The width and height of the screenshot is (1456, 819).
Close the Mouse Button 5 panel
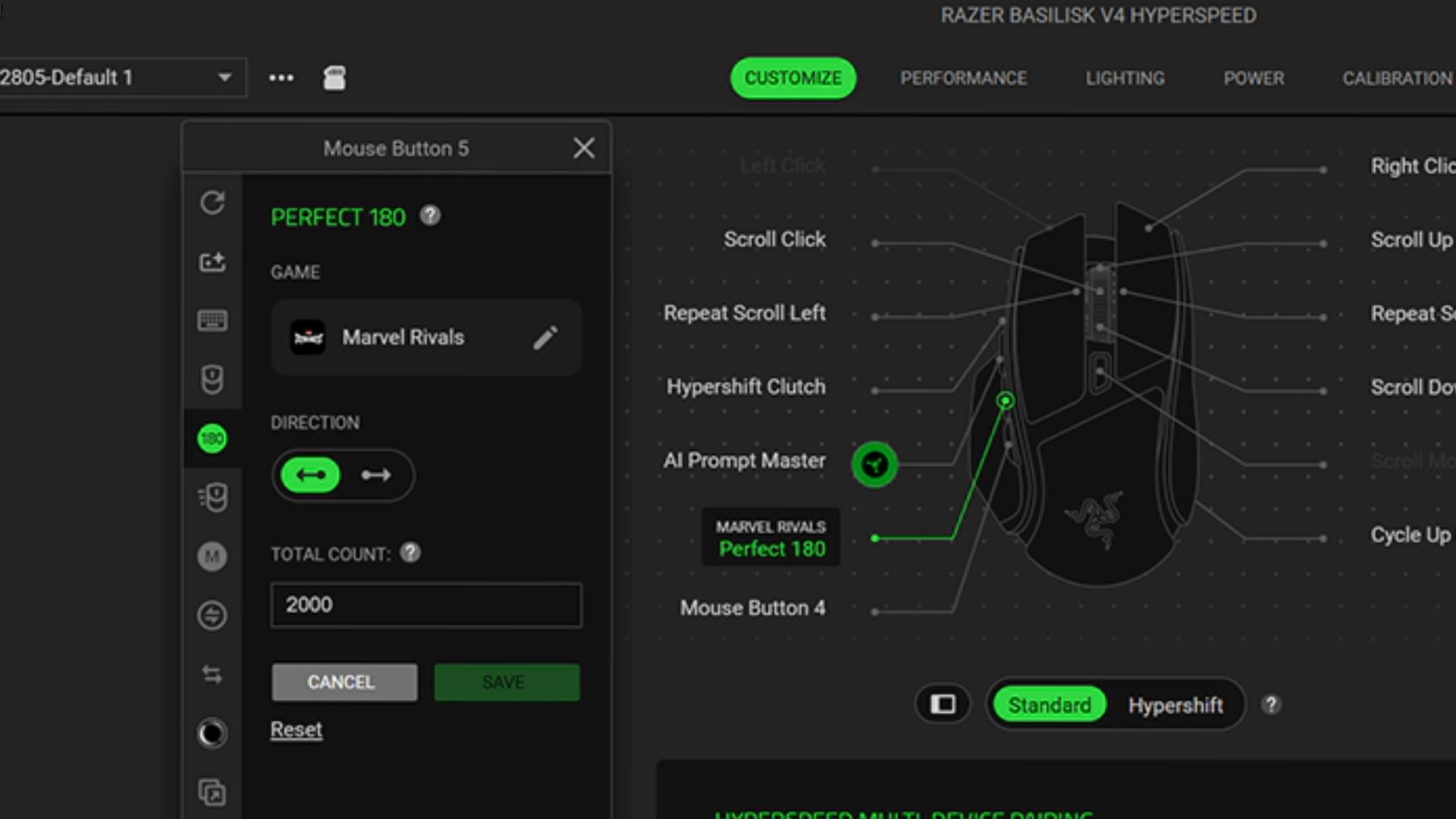click(584, 148)
